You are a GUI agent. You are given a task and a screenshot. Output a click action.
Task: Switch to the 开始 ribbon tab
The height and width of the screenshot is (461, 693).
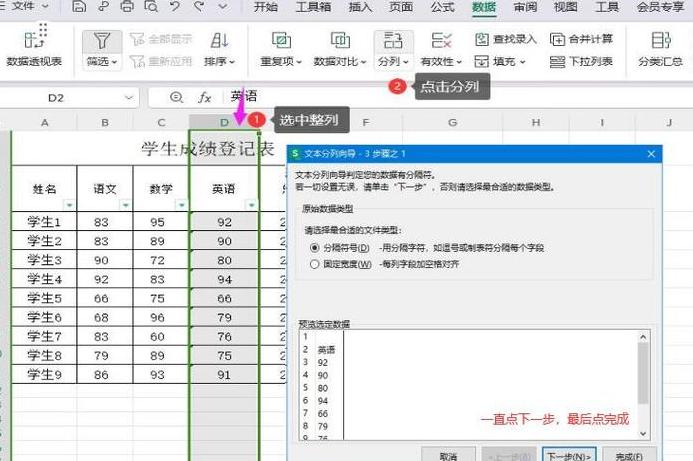(x=266, y=7)
